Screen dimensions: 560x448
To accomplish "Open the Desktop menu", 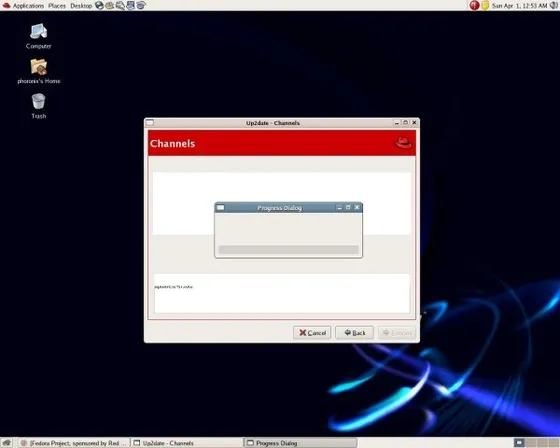I will tap(81, 6).
